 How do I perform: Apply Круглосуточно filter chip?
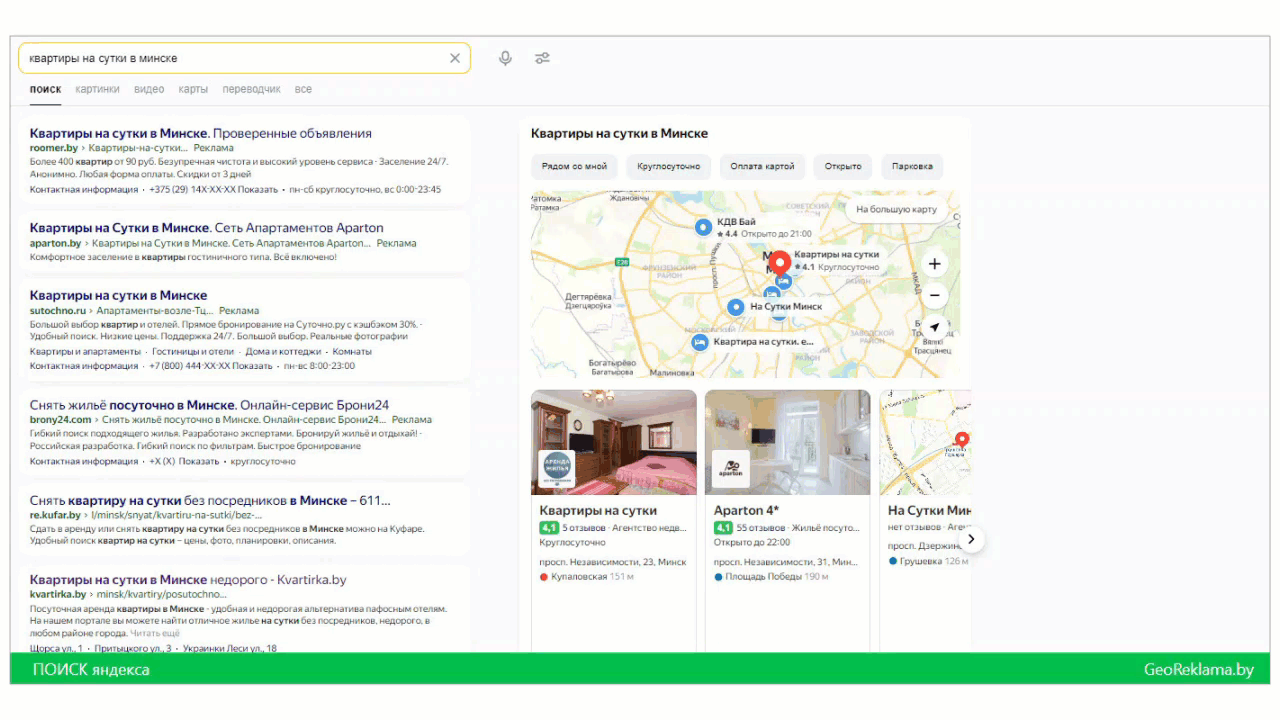[669, 166]
